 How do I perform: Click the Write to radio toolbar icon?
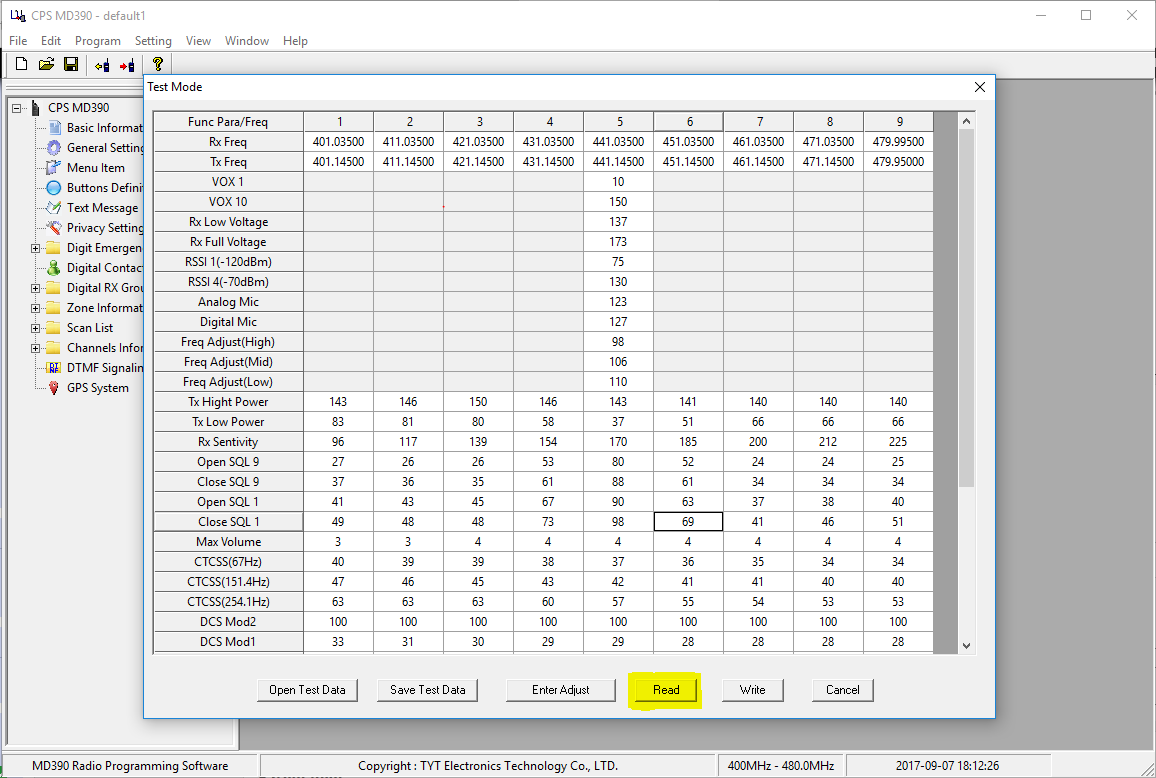[x=127, y=65]
